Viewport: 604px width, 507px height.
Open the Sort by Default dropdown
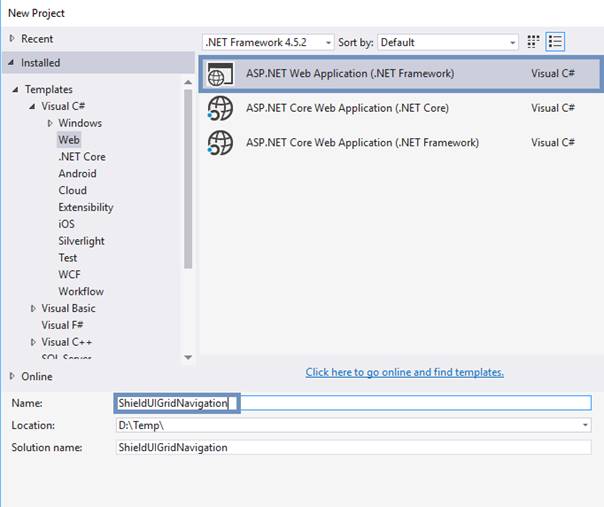(448, 42)
